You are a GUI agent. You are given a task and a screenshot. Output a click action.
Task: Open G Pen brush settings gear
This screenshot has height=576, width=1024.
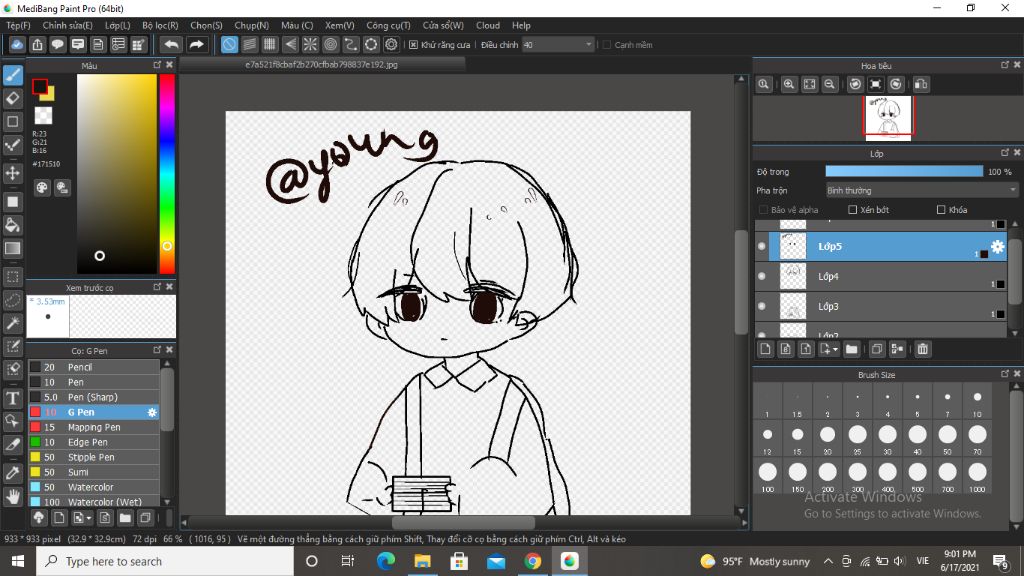[x=152, y=412]
